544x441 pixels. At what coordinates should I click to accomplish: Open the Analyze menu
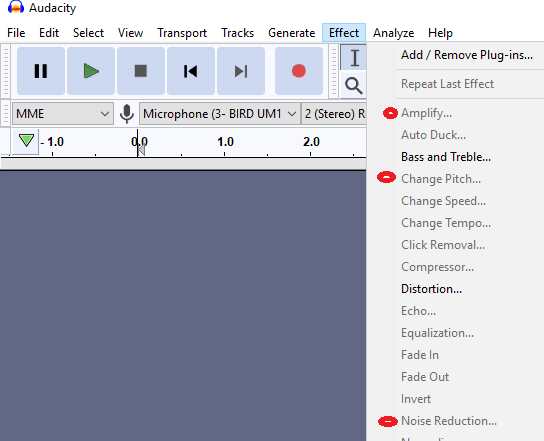coord(393,33)
